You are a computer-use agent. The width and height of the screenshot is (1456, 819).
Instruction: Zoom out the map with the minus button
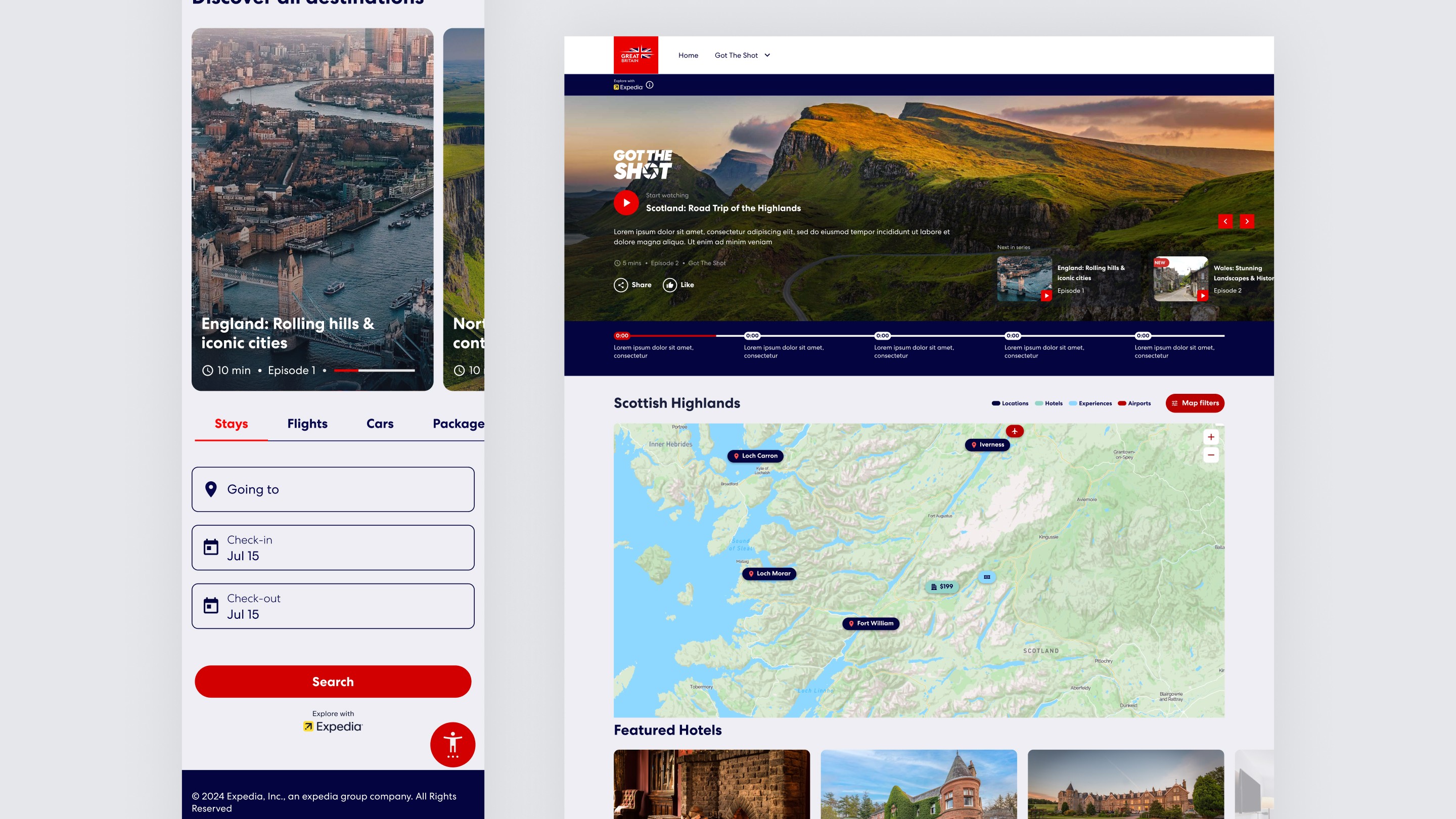point(1211,455)
